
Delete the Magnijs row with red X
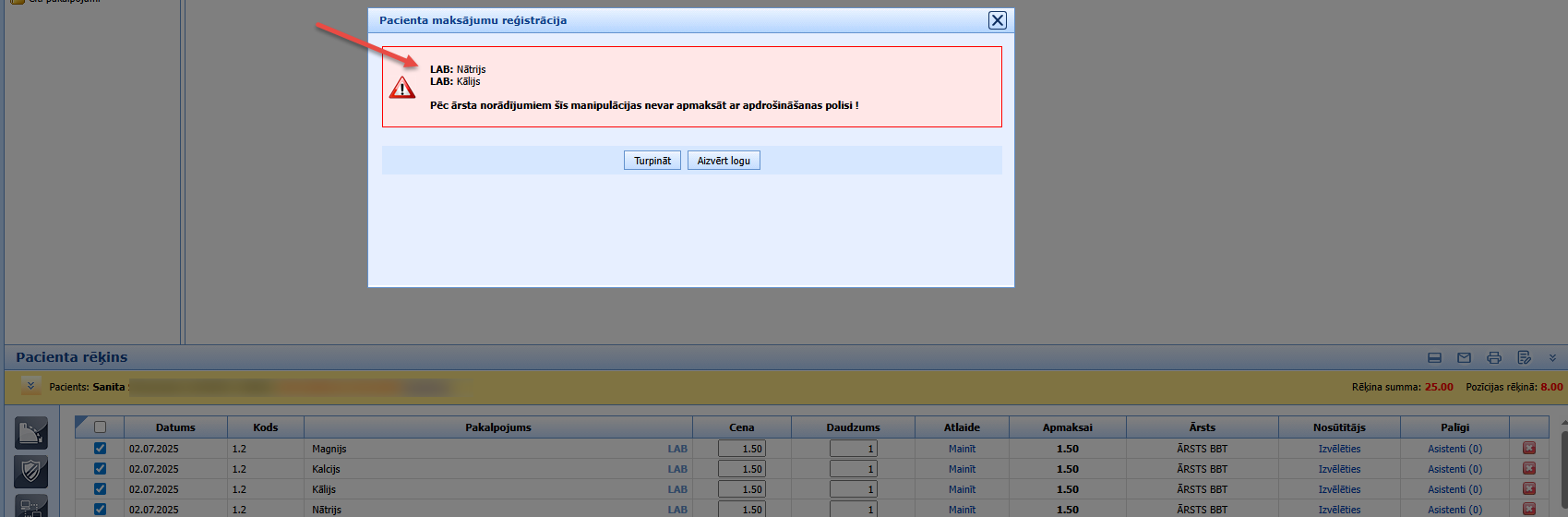(x=1529, y=448)
